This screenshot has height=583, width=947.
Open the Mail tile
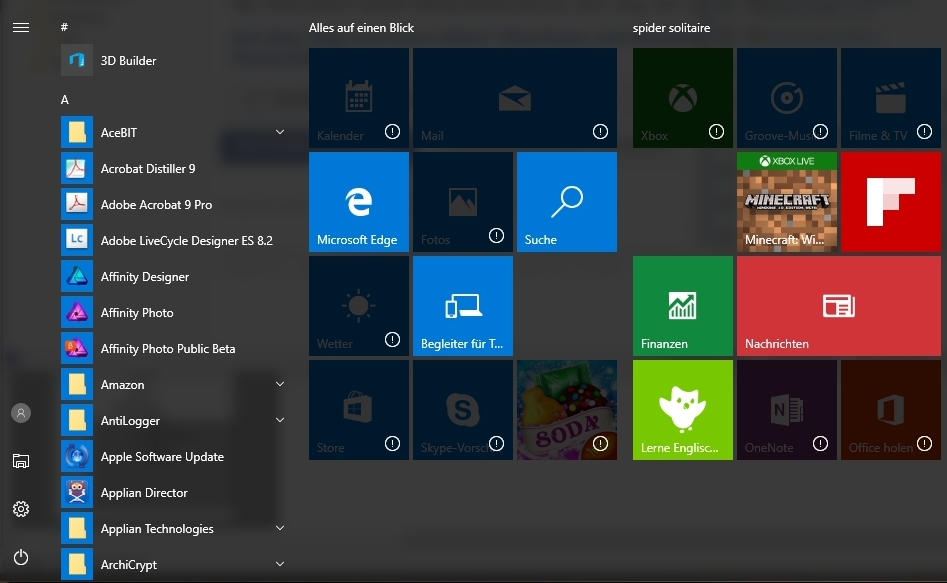click(515, 98)
